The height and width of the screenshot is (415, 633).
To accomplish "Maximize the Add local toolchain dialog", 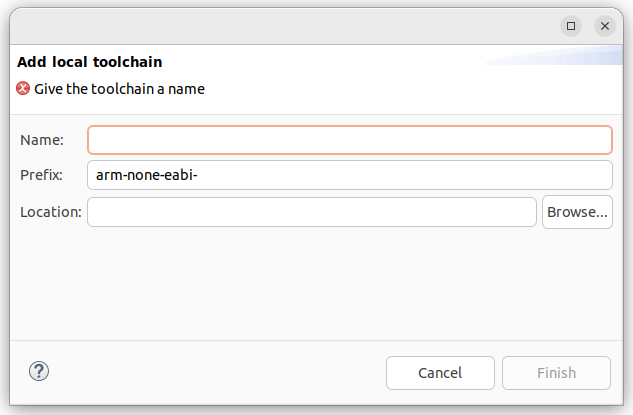I will tap(571, 26).
